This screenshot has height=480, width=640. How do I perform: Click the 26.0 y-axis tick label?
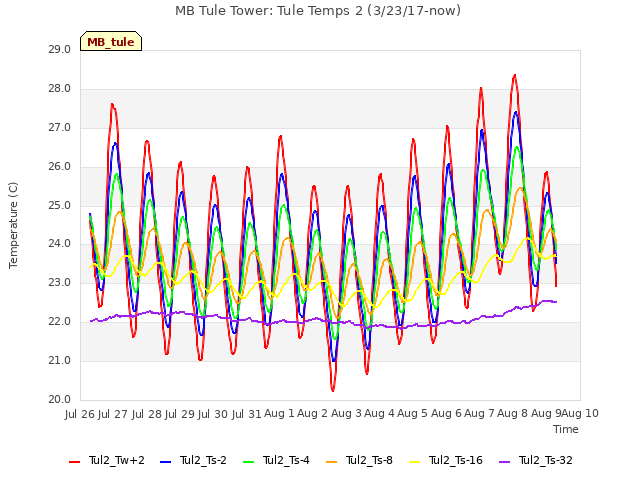click(59, 167)
